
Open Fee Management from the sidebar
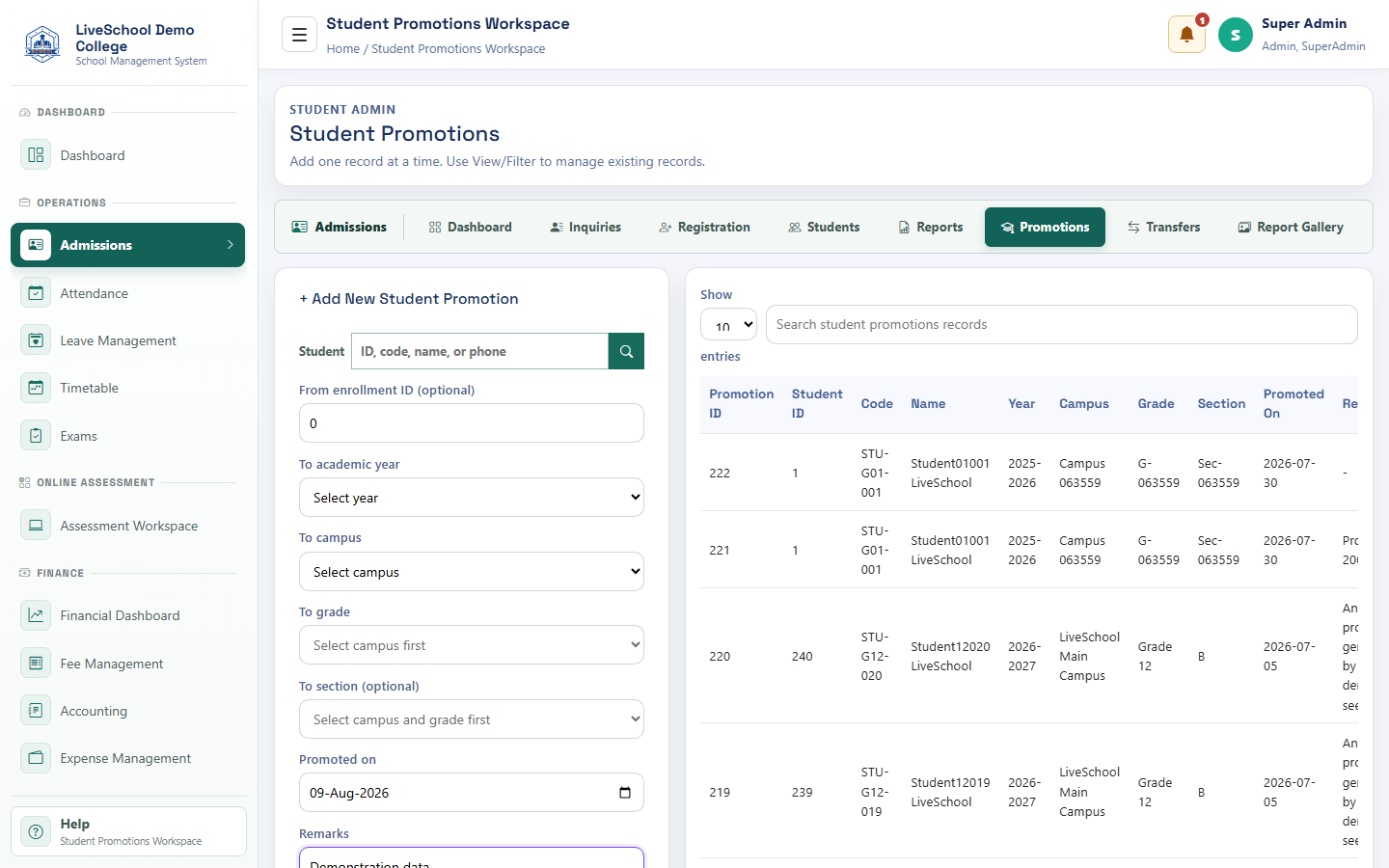127,664
